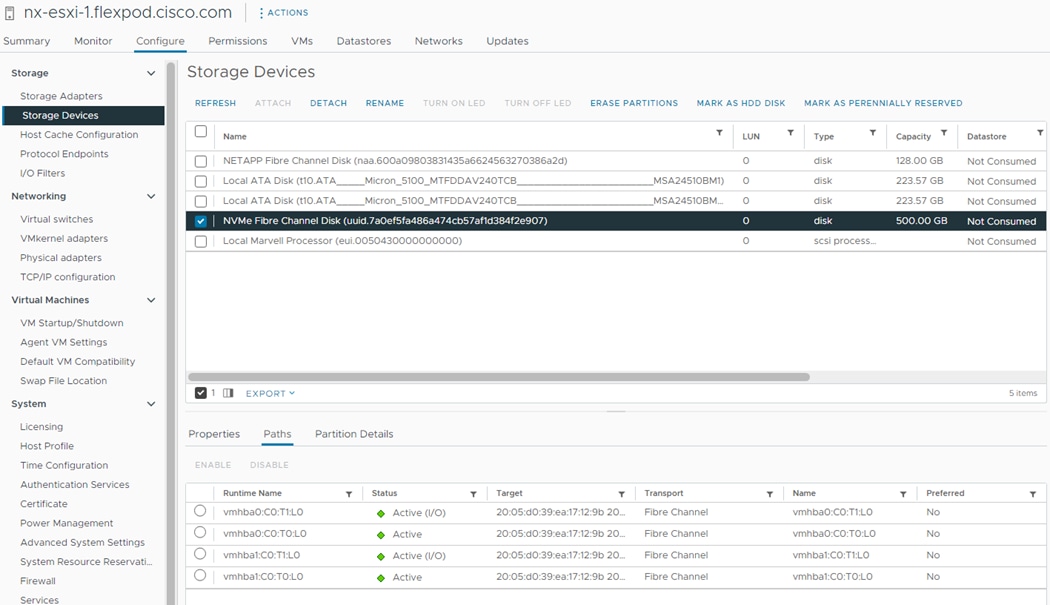Open the Export dropdown
The width and height of the screenshot is (1050, 605).
[x=270, y=393]
